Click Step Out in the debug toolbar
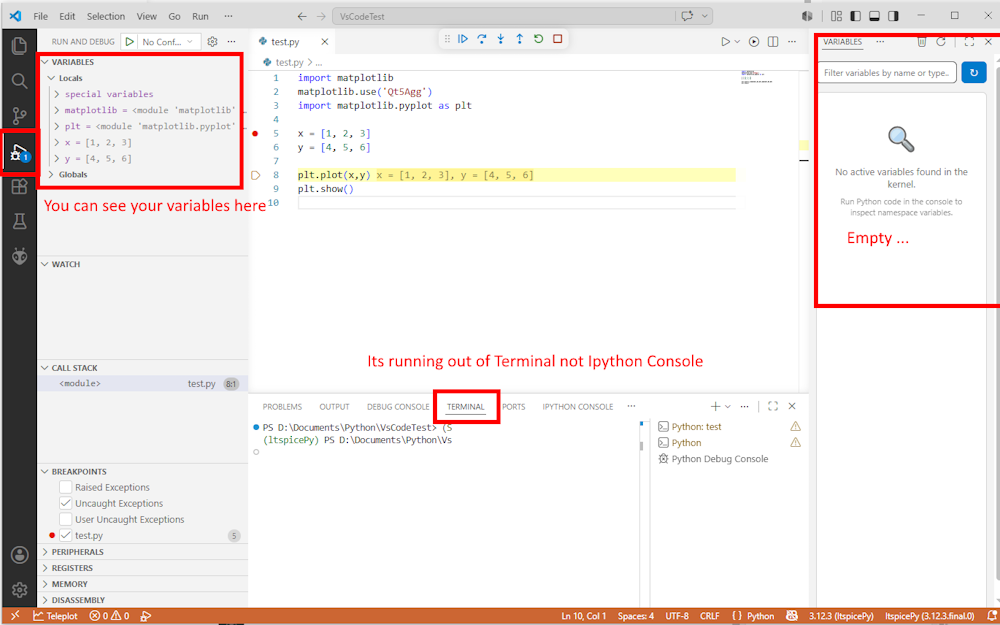 (519, 39)
